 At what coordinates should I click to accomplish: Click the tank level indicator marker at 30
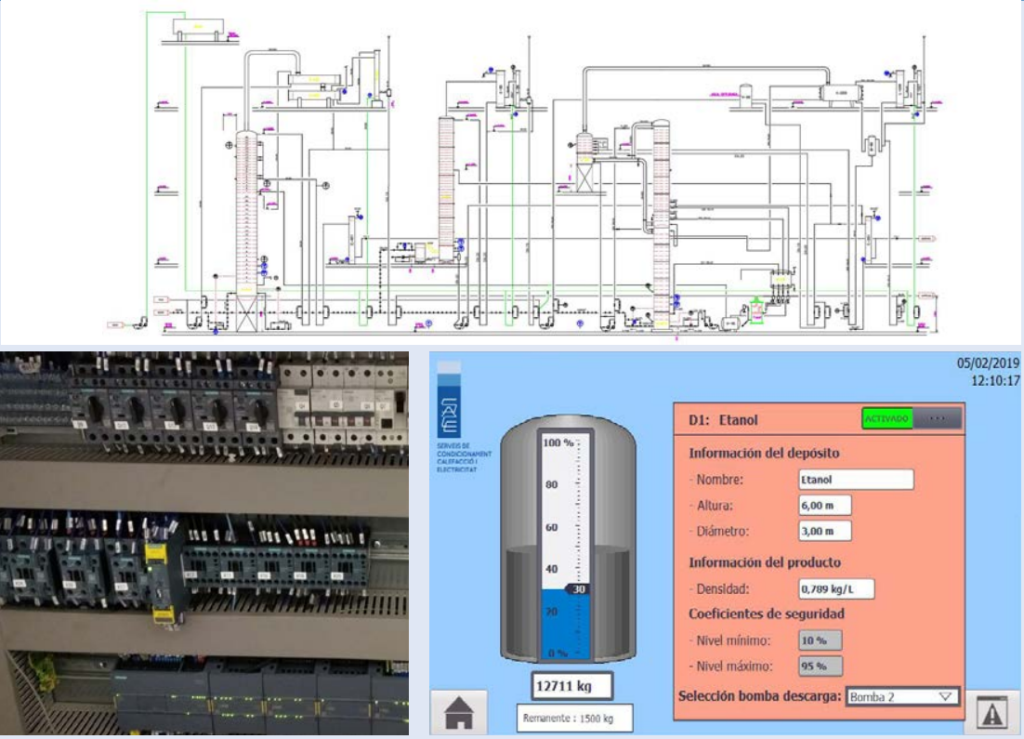[576, 590]
